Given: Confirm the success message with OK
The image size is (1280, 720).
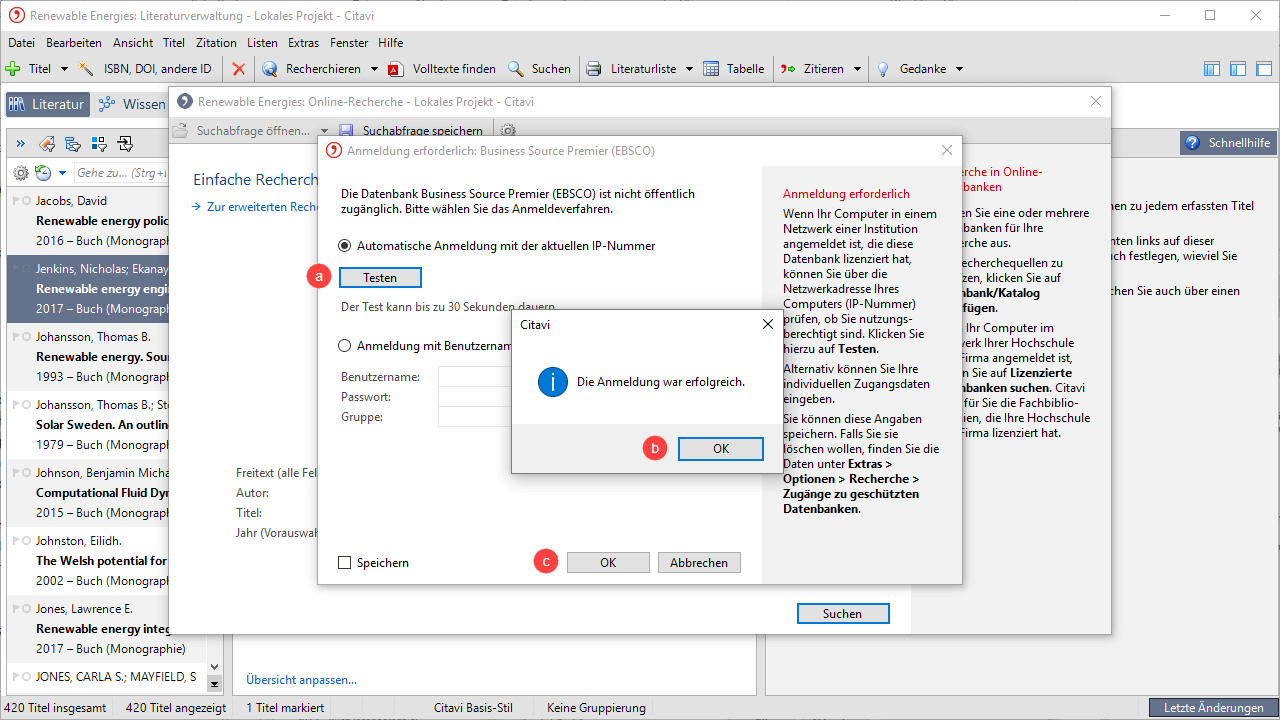Looking at the screenshot, I should click(721, 449).
